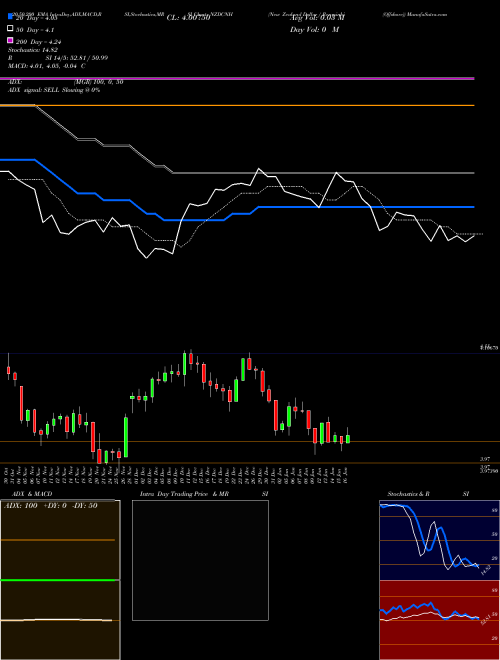Click the top price axis label
Image resolution: width=500 pixels, height=660 pixels.
[489, 348]
